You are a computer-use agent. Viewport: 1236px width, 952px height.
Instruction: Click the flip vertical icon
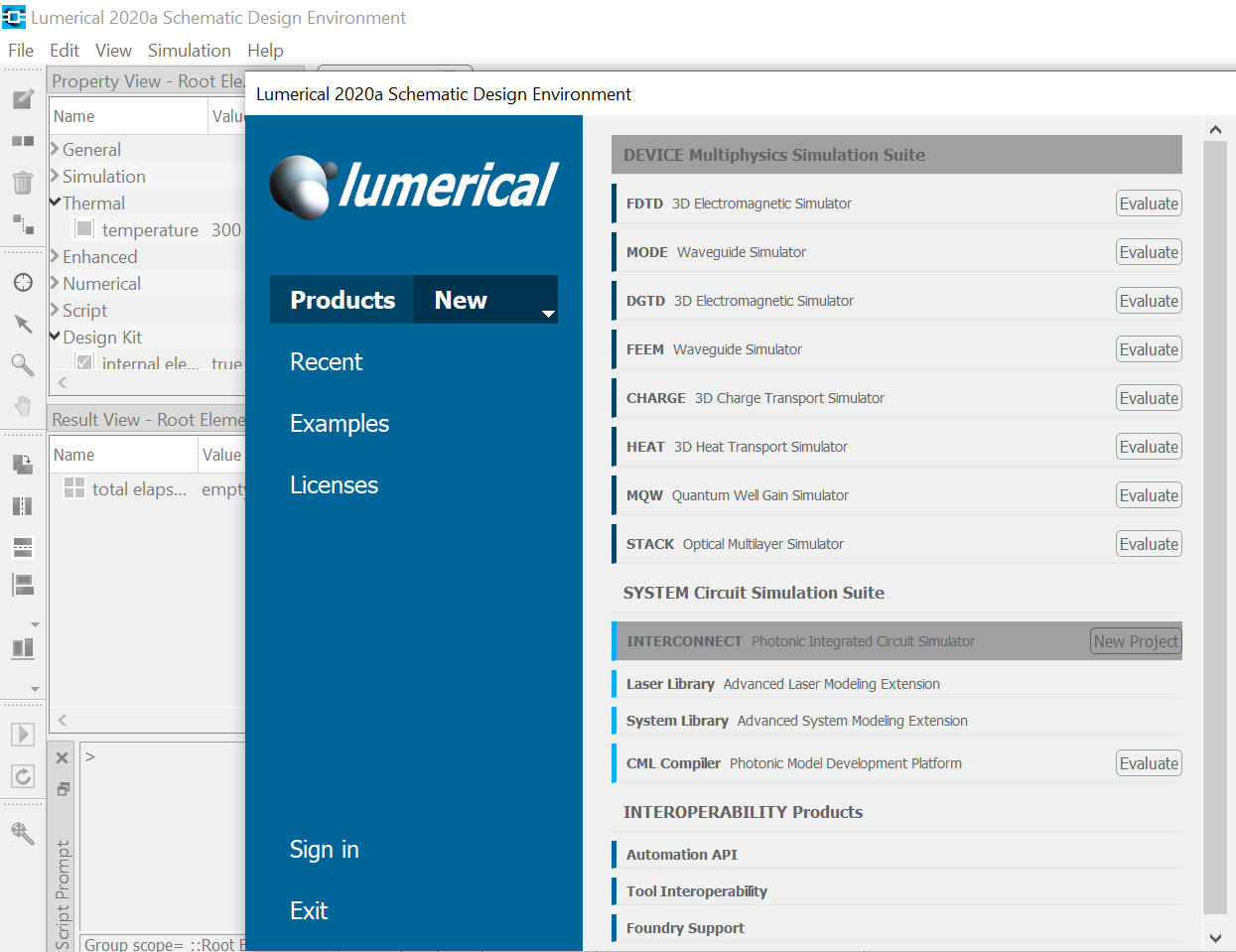point(23,547)
